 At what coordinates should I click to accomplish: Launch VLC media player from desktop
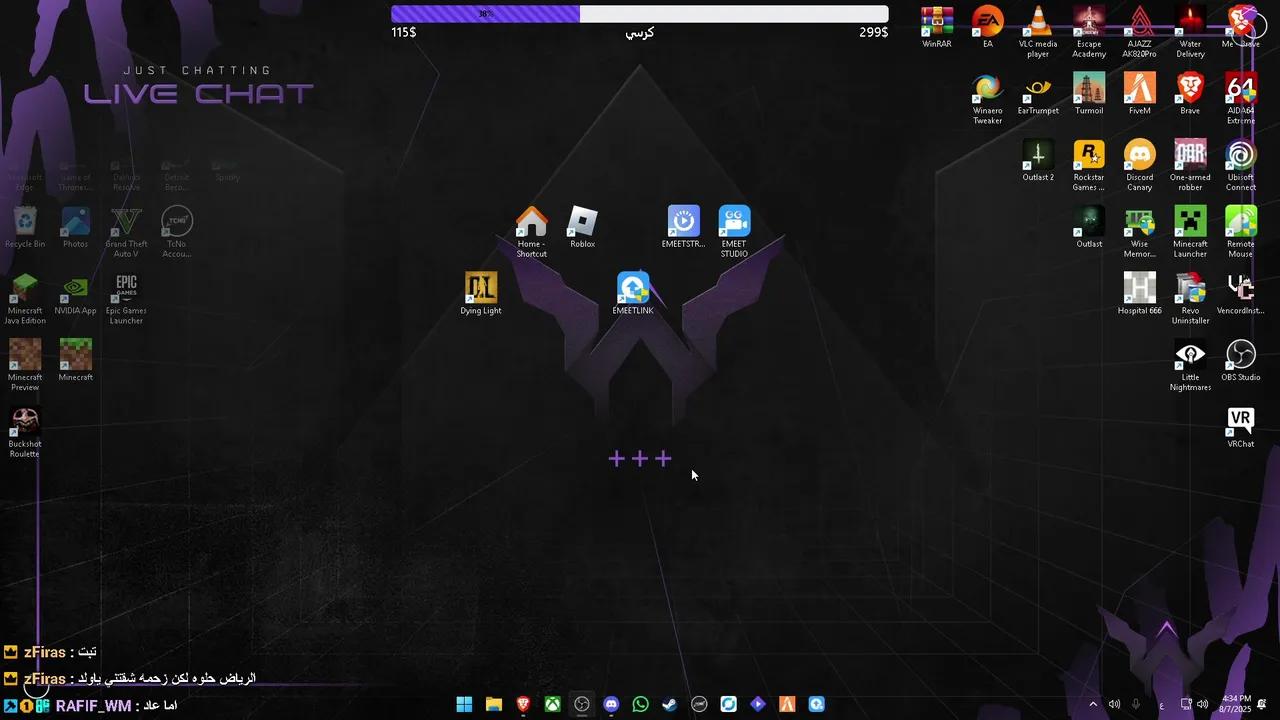point(1038,32)
